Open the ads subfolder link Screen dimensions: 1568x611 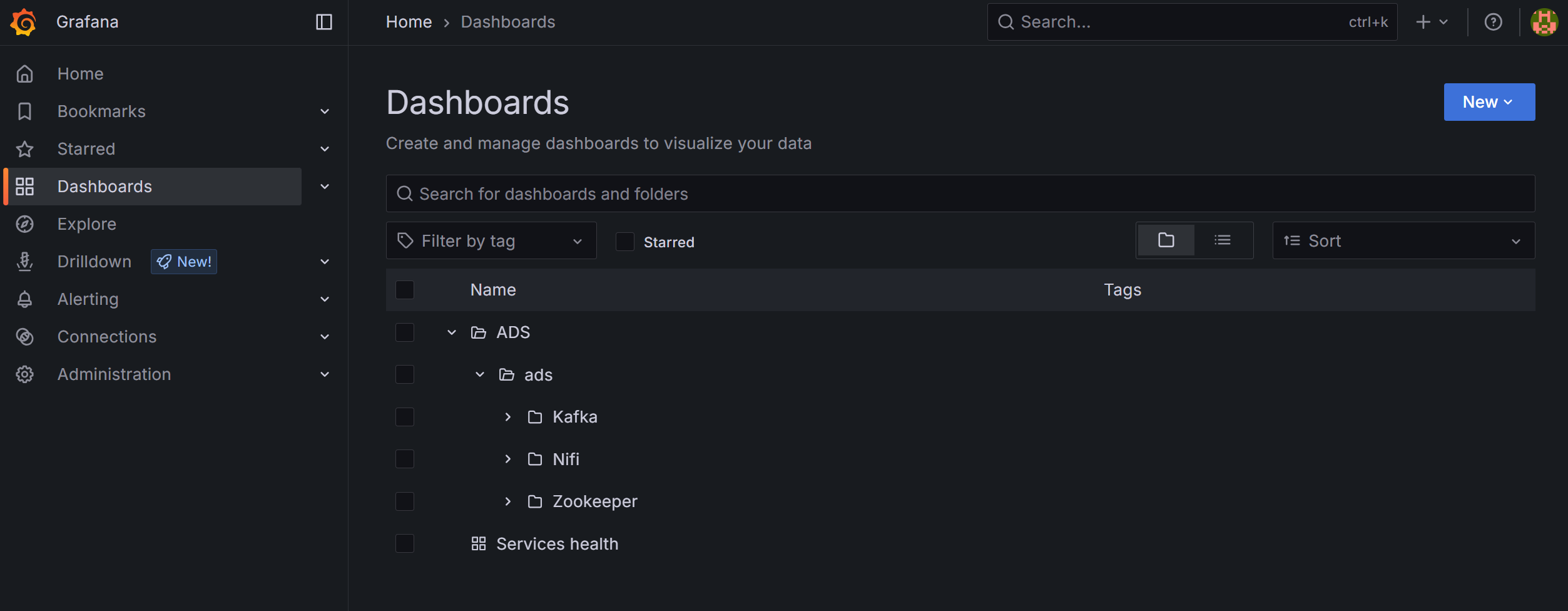coord(538,375)
